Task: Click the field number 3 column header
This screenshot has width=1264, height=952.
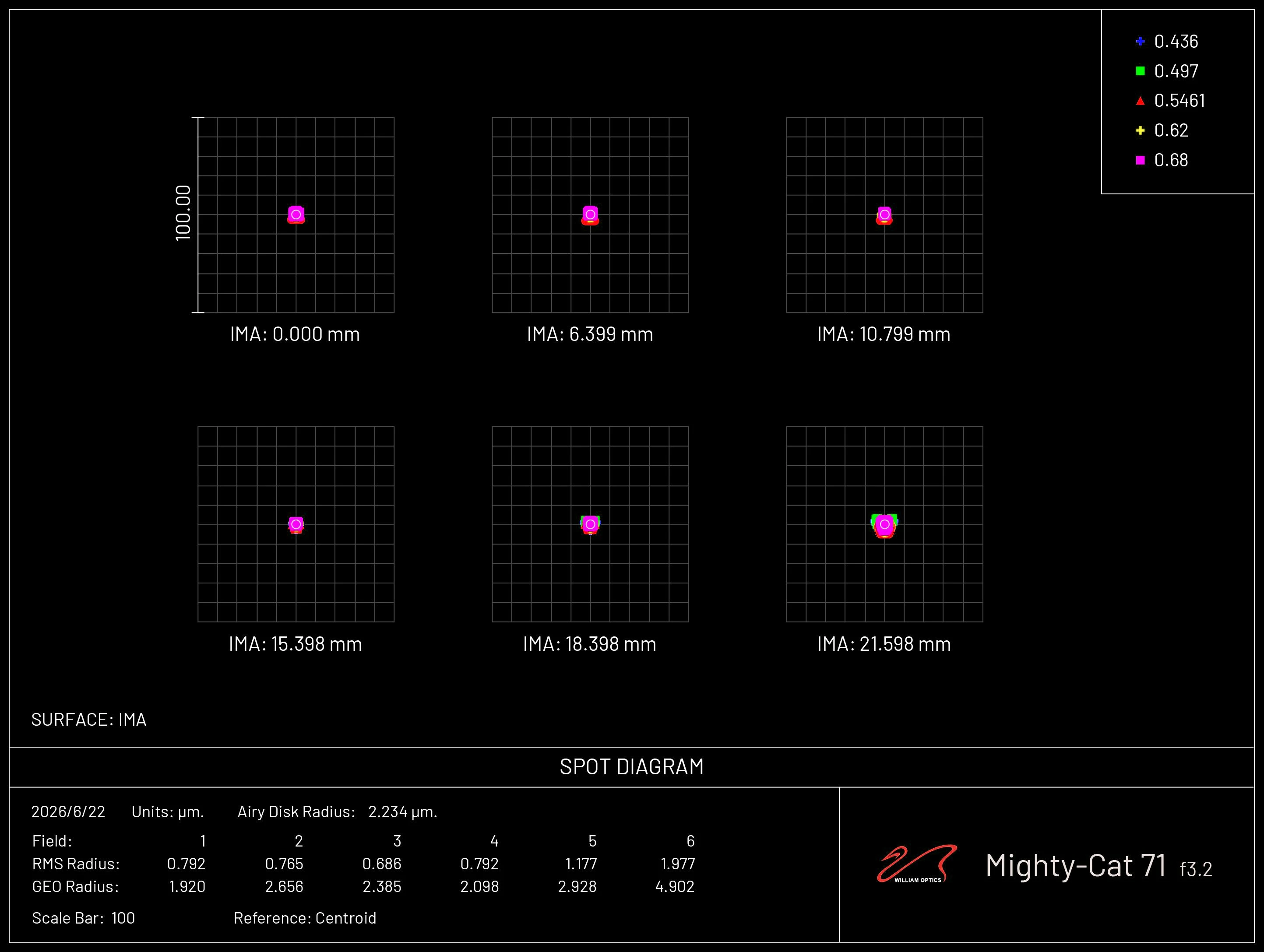Action: click(x=397, y=841)
